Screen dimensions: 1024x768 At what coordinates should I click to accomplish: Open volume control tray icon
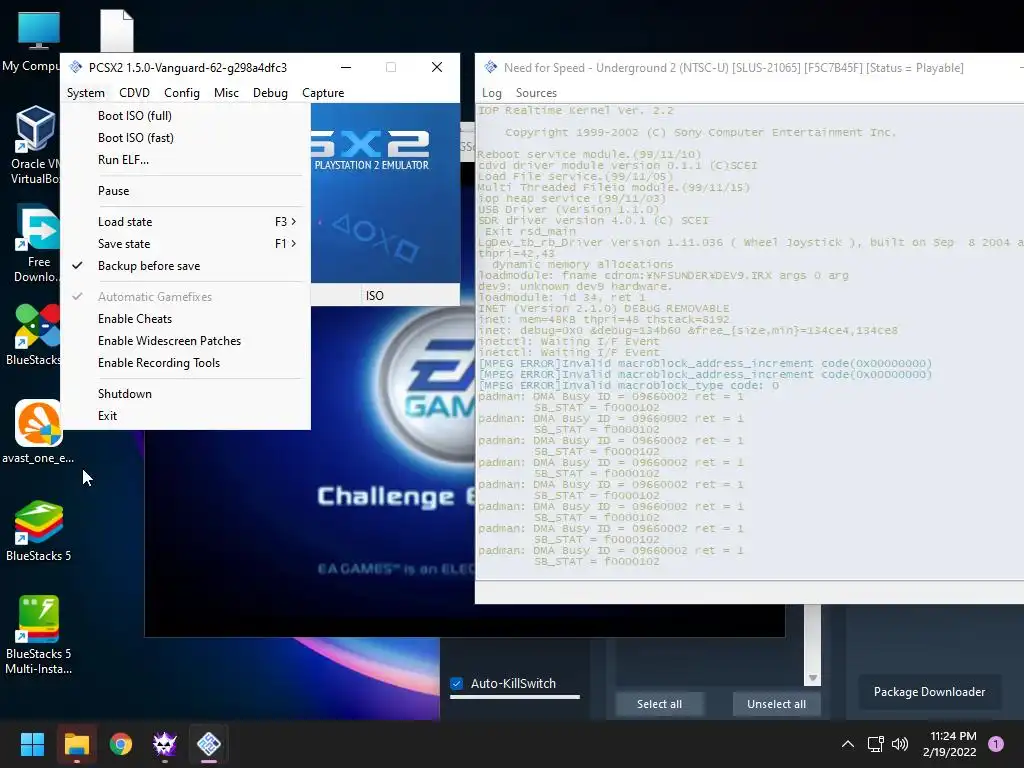coord(900,744)
